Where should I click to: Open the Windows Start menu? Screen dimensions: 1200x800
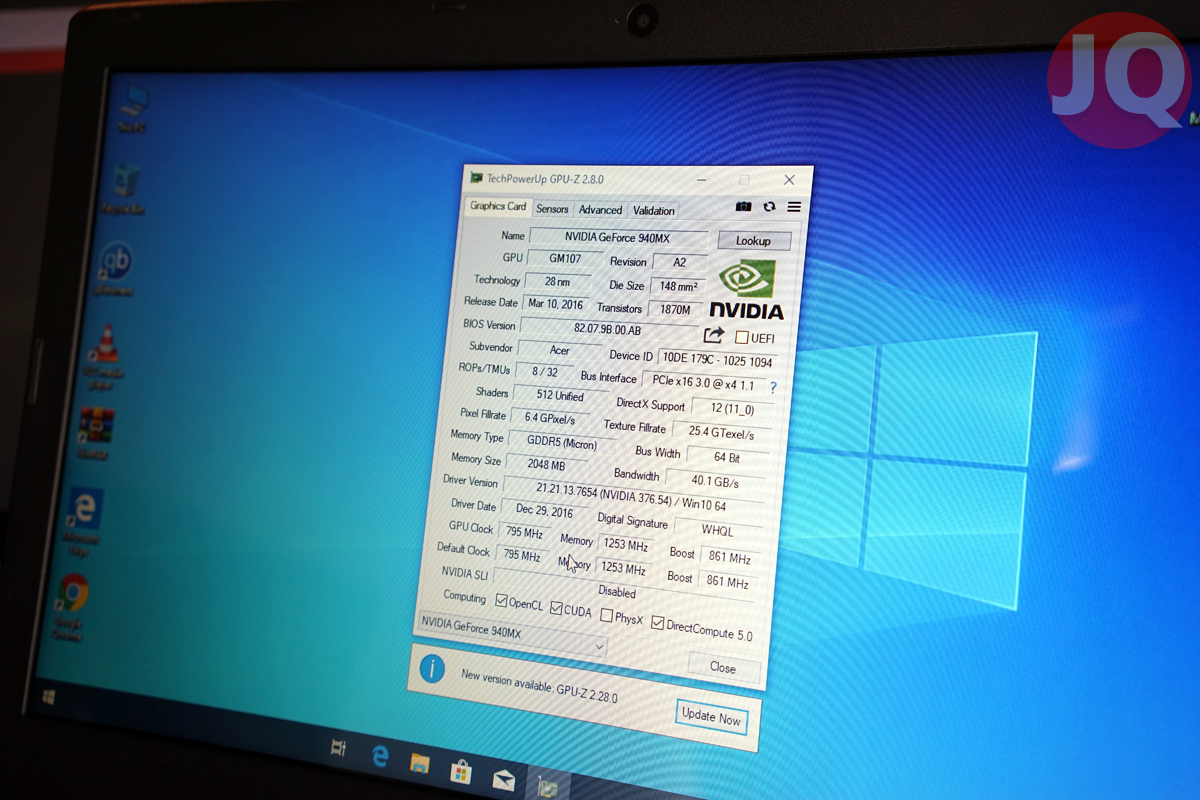pos(47,695)
